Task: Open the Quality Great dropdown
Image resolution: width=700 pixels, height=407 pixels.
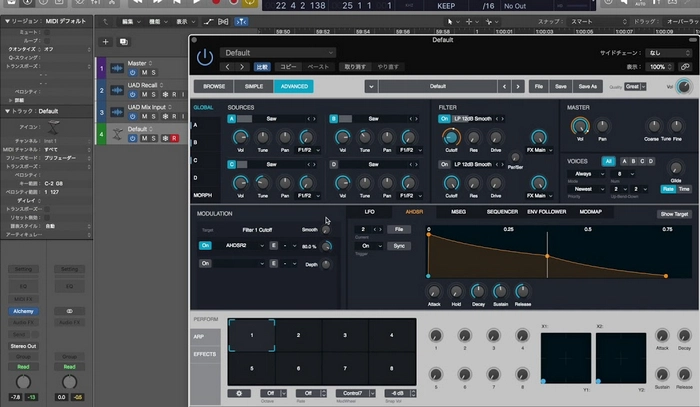Action: point(636,87)
